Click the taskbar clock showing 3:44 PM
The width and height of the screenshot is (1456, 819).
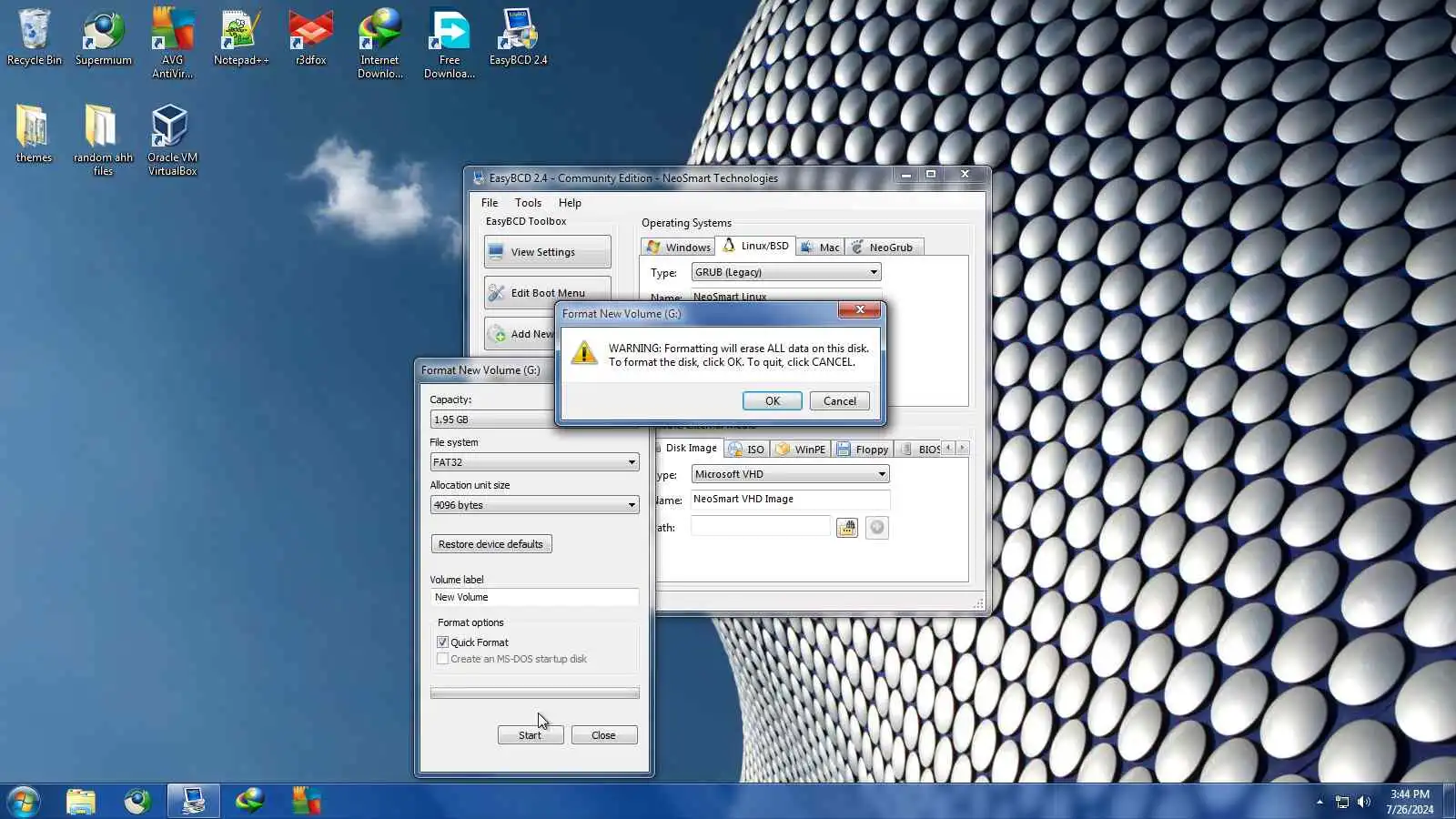coord(1410,802)
